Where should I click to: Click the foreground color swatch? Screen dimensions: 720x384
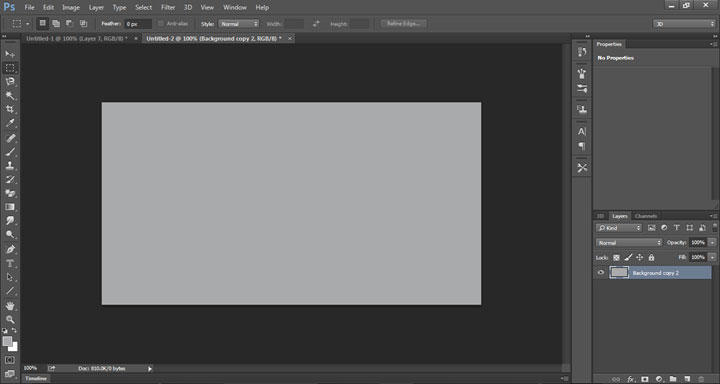(x=7, y=341)
